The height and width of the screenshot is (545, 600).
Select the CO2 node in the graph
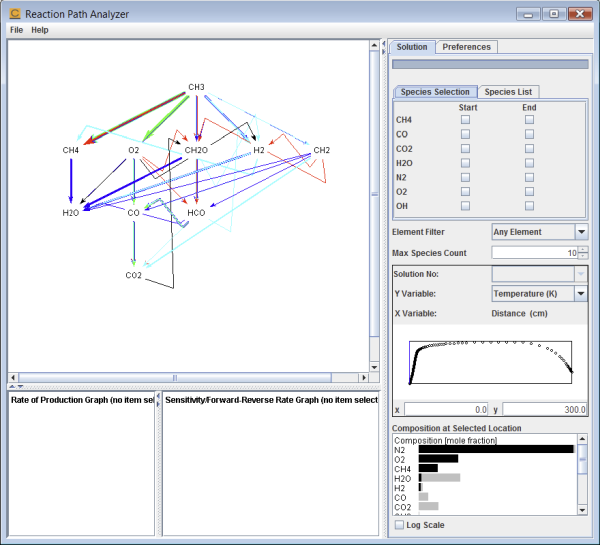click(x=134, y=275)
